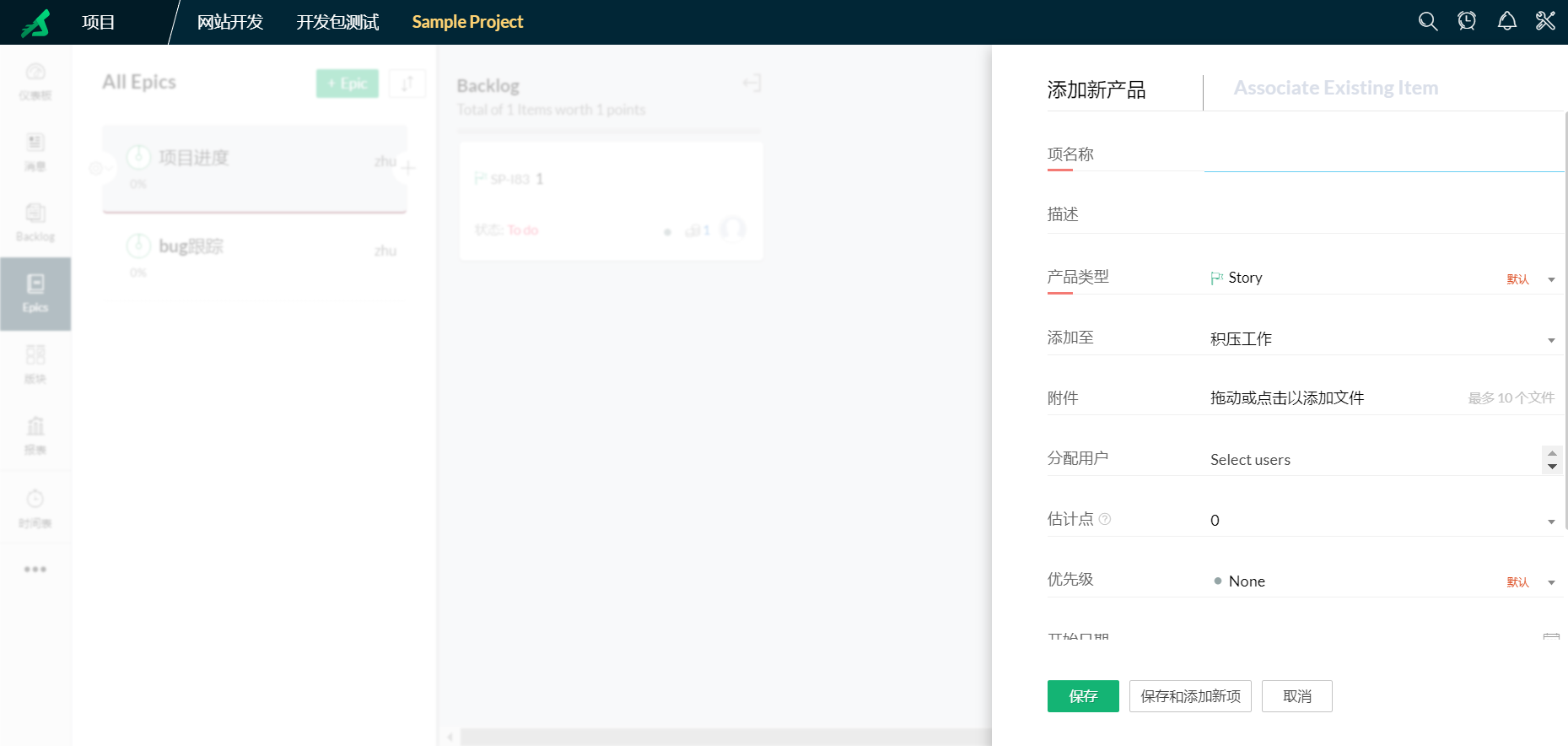Click the green 保存 button
Image resolution: width=1568 pixels, height=746 pixels.
click(1082, 696)
